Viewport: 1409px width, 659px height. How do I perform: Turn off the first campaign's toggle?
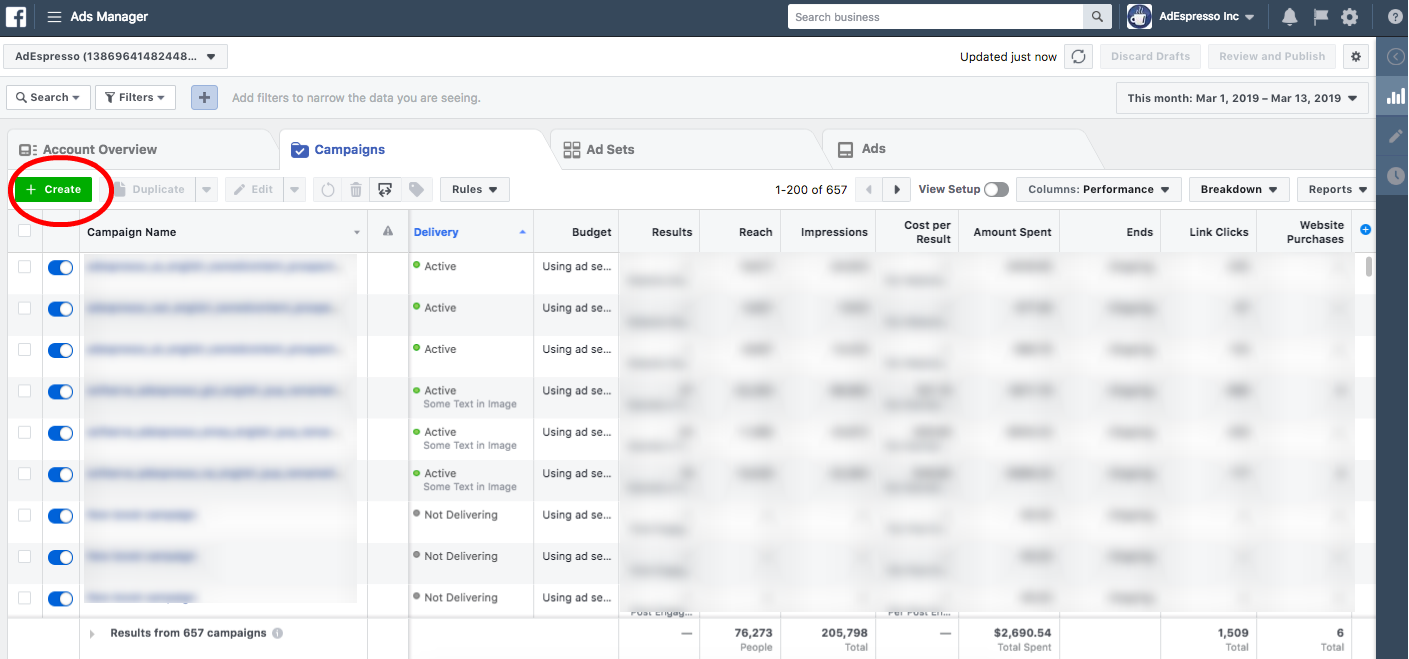click(61, 267)
